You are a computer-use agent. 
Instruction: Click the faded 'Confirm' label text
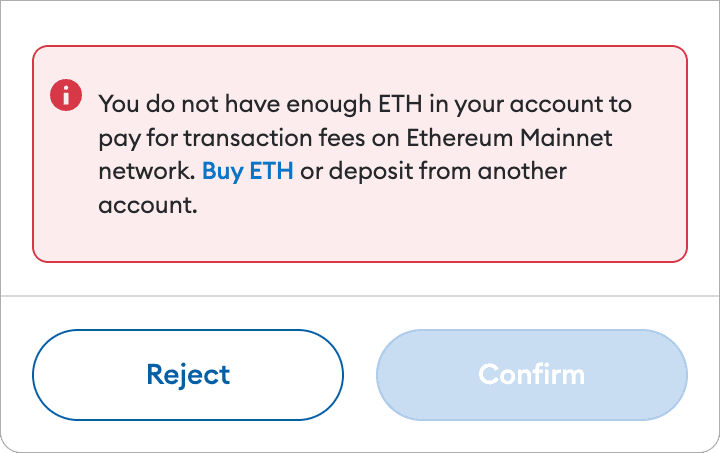(x=532, y=375)
